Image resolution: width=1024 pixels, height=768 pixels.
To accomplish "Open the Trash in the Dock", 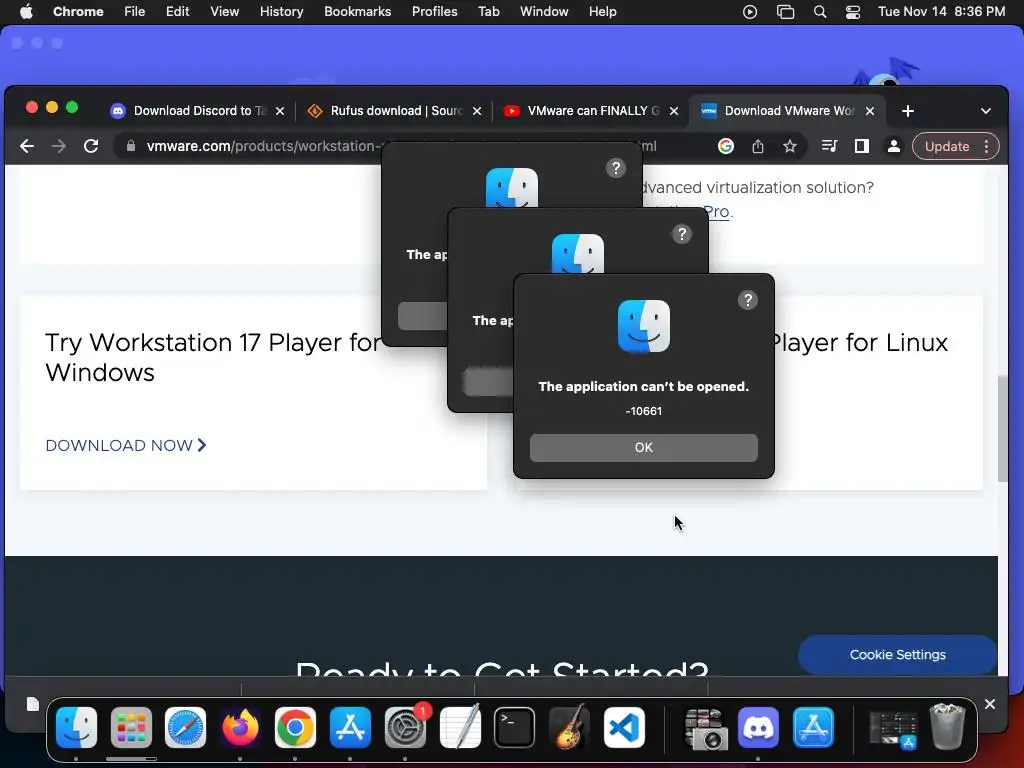I will click(947, 726).
